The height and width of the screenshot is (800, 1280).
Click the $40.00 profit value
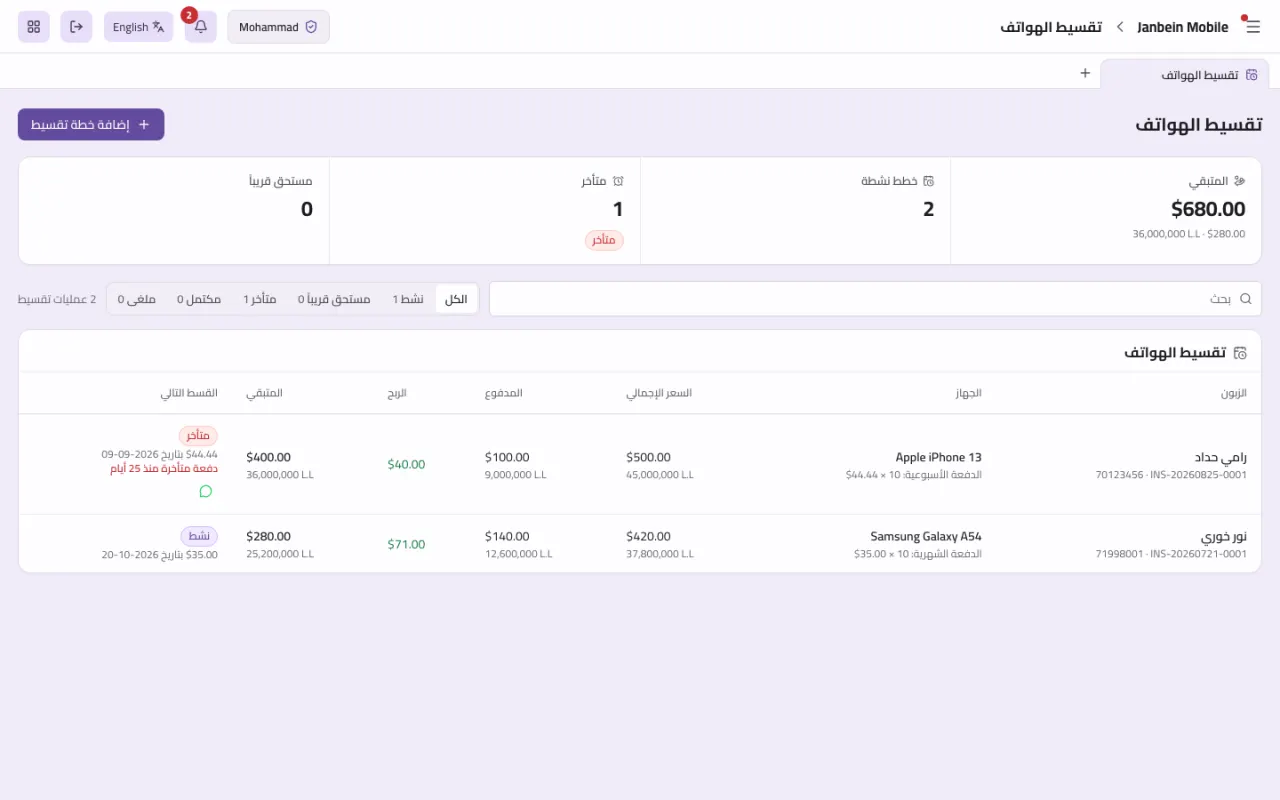click(x=406, y=464)
